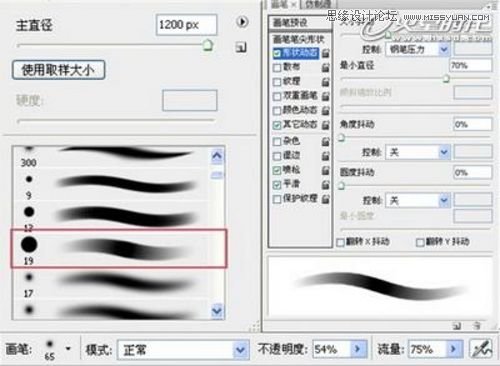The height and width of the screenshot is (366, 500).
Task: Enable the 散布 scattering checkbox
Action: [277, 68]
